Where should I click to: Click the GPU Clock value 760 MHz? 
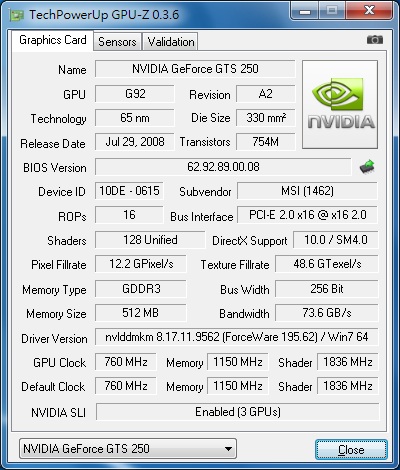[x=126, y=362]
